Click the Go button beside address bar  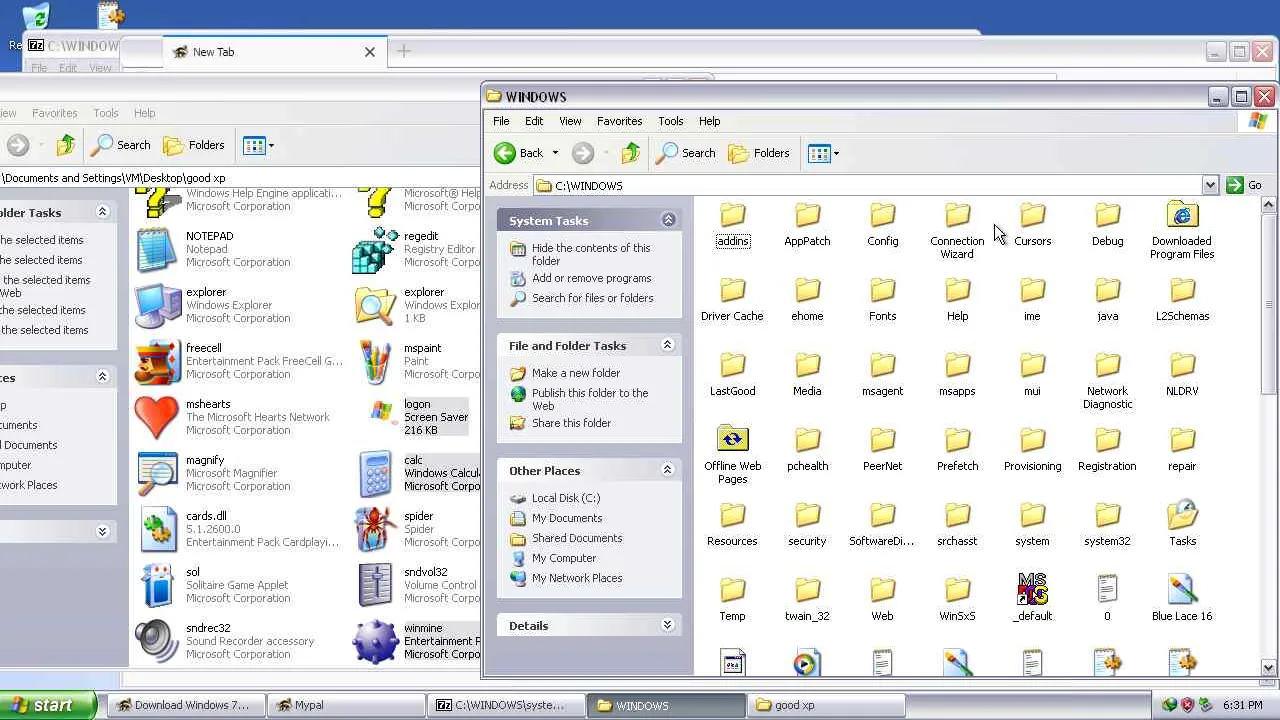(1245, 185)
